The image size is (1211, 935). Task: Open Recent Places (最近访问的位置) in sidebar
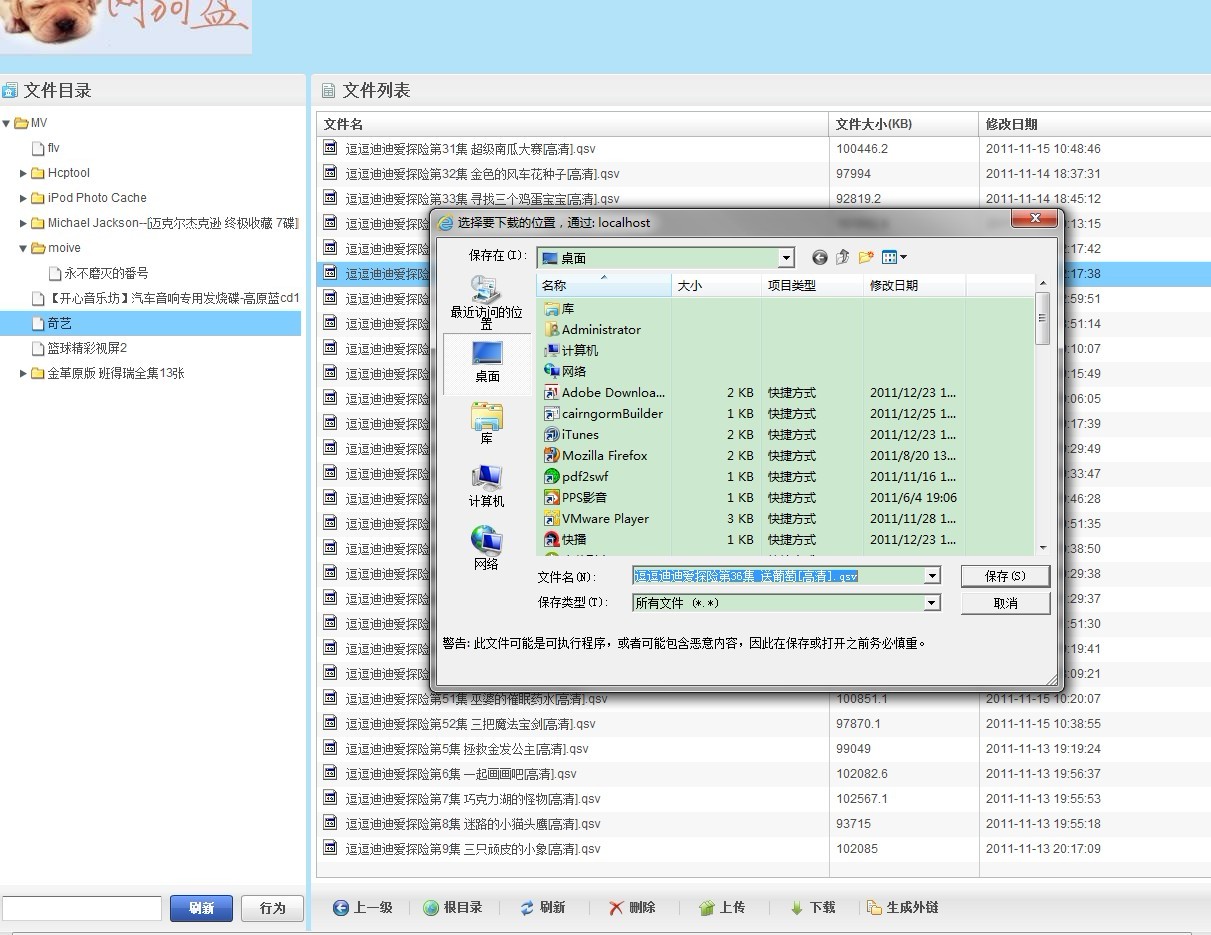point(486,302)
